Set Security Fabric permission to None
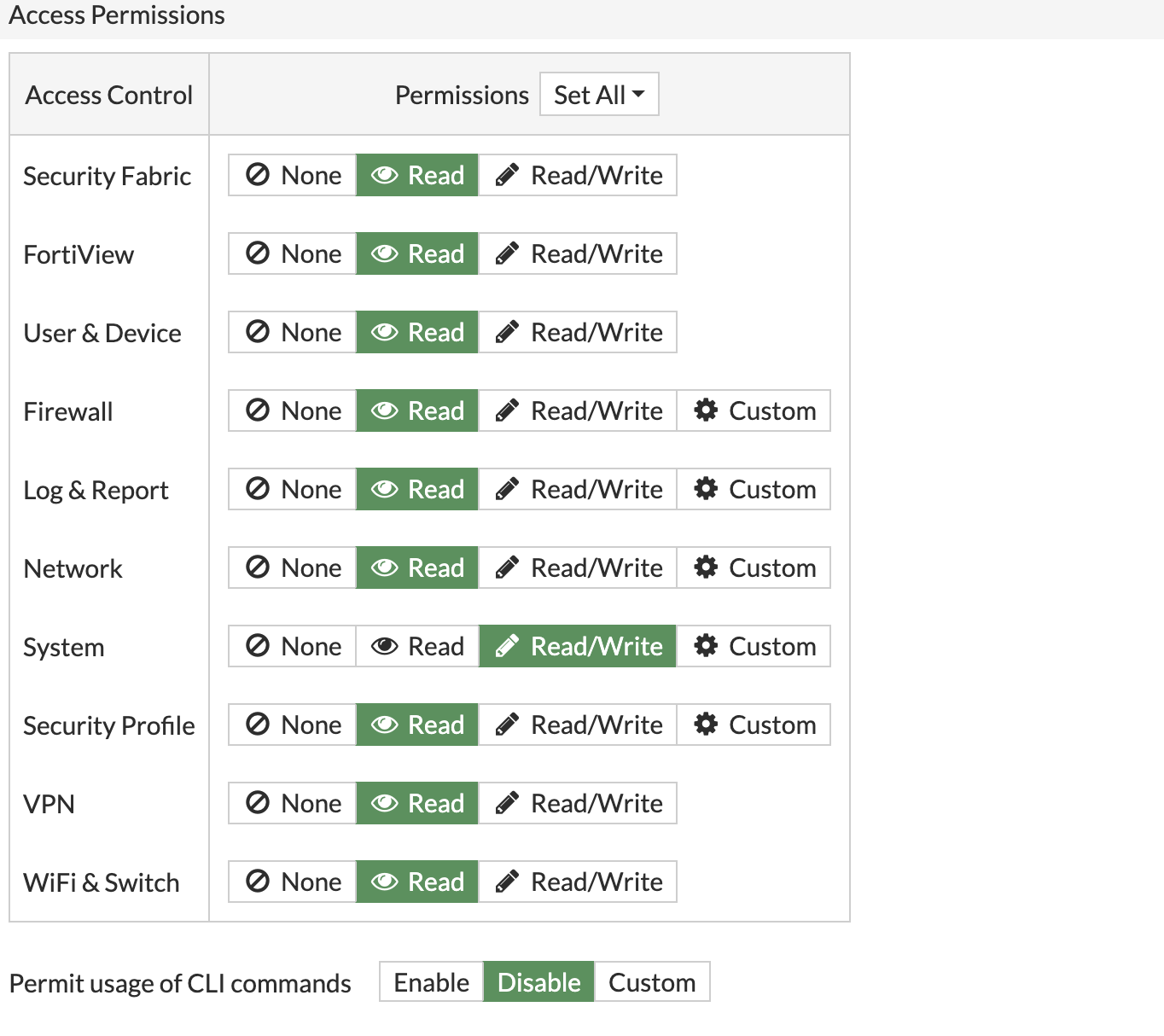Viewport: 1164px width, 1036px height. click(x=291, y=175)
